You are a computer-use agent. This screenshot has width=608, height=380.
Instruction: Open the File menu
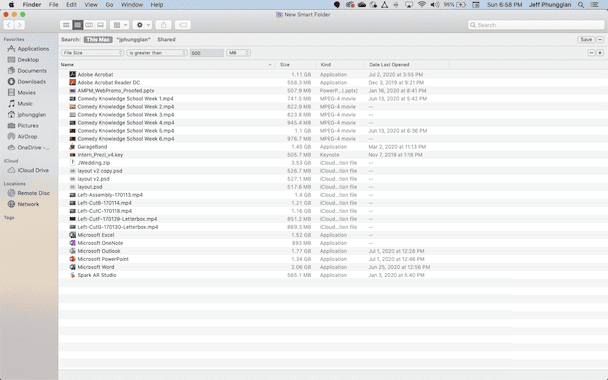tap(54, 5)
